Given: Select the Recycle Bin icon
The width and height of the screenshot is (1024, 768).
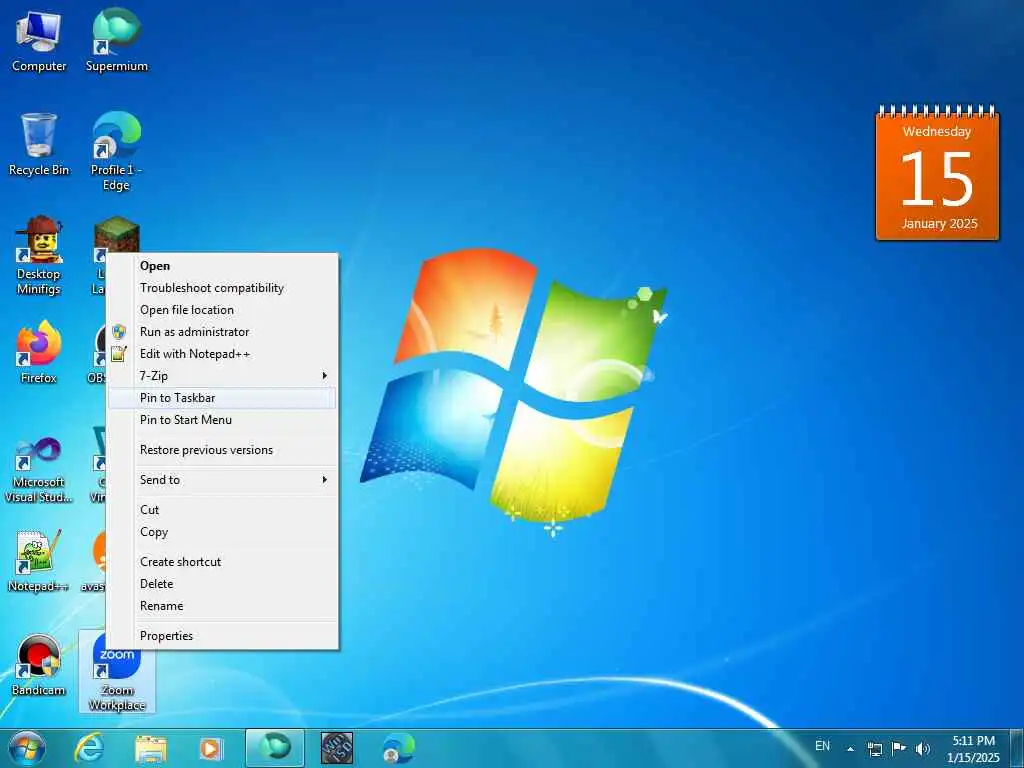Looking at the screenshot, I should coord(39,145).
